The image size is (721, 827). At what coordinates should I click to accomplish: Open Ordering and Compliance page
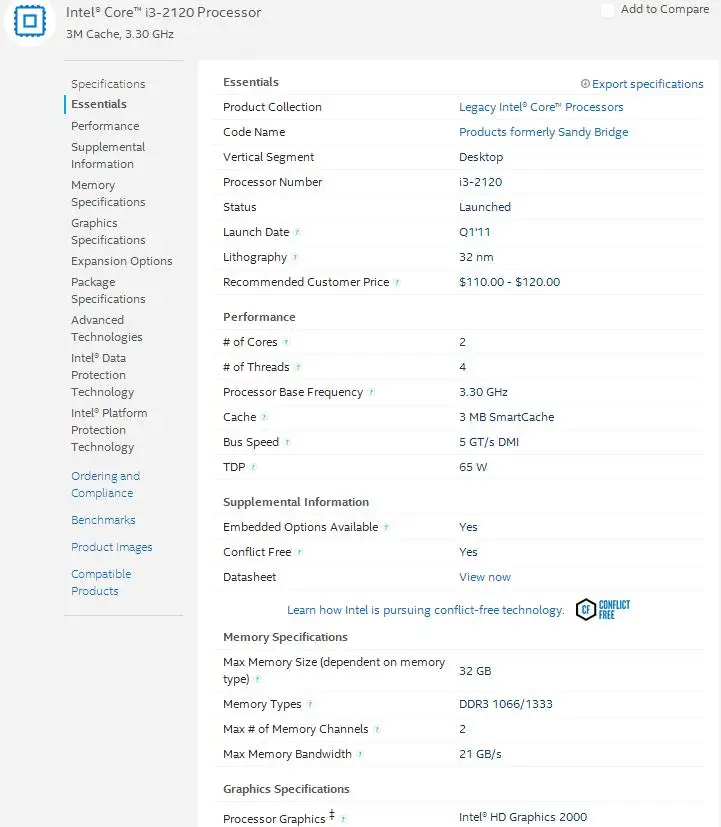pyautogui.click(x=105, y=484)
